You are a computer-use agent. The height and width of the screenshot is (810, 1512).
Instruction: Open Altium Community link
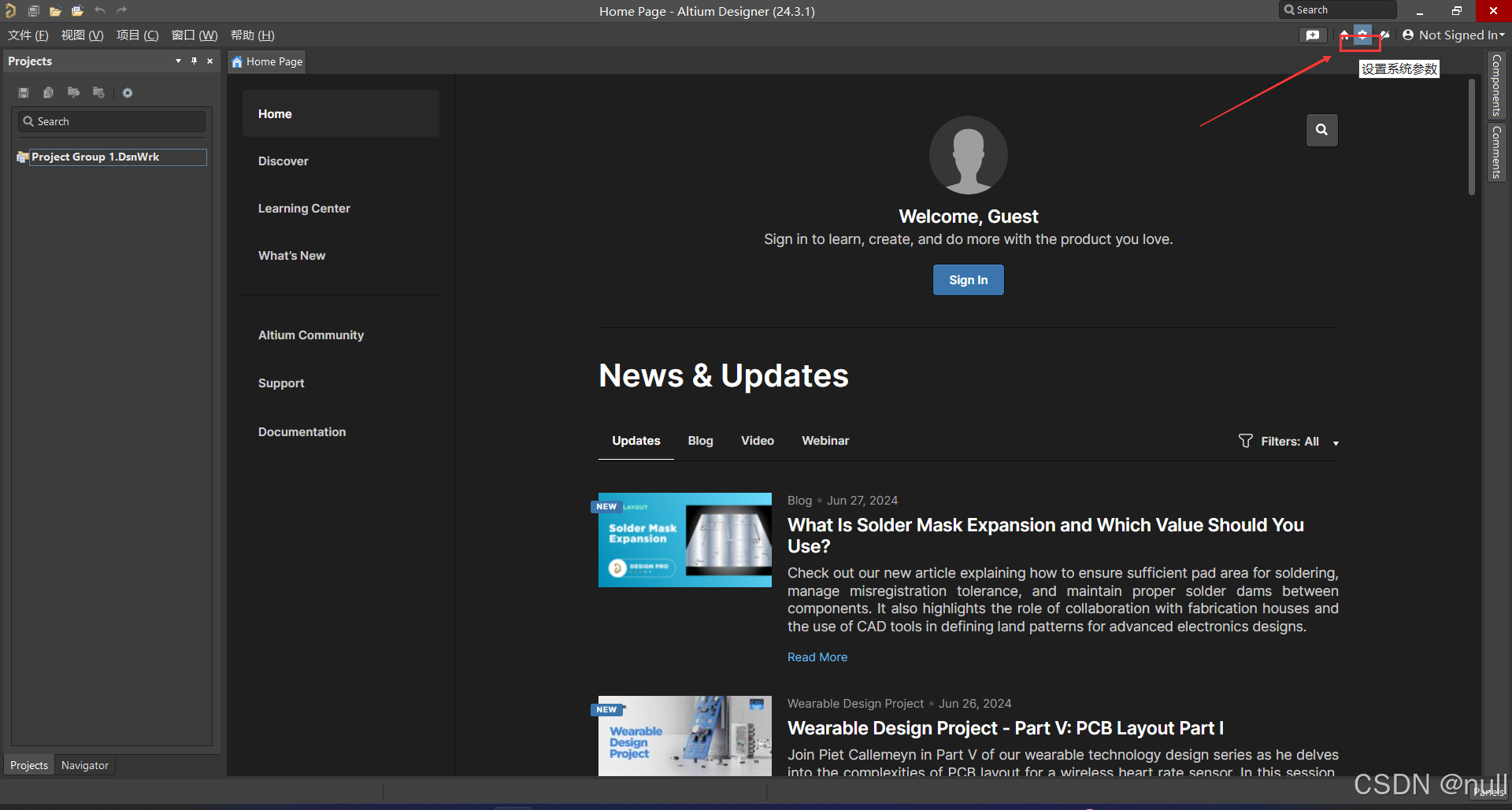(311, 335)
